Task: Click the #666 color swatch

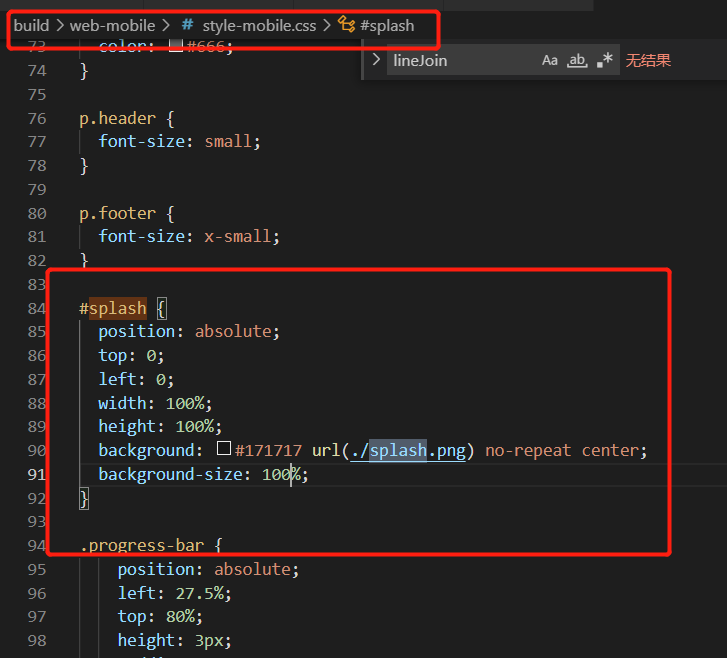Action: [176, 46]
